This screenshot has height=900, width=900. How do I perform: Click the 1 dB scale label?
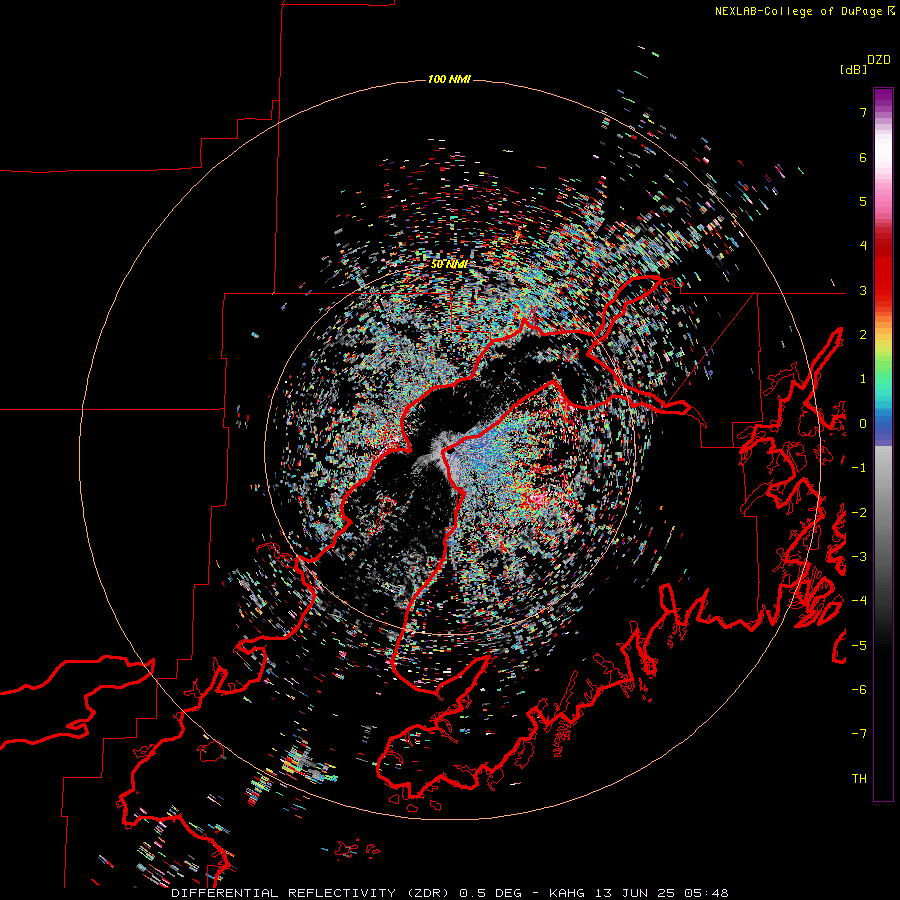point(863,379)
